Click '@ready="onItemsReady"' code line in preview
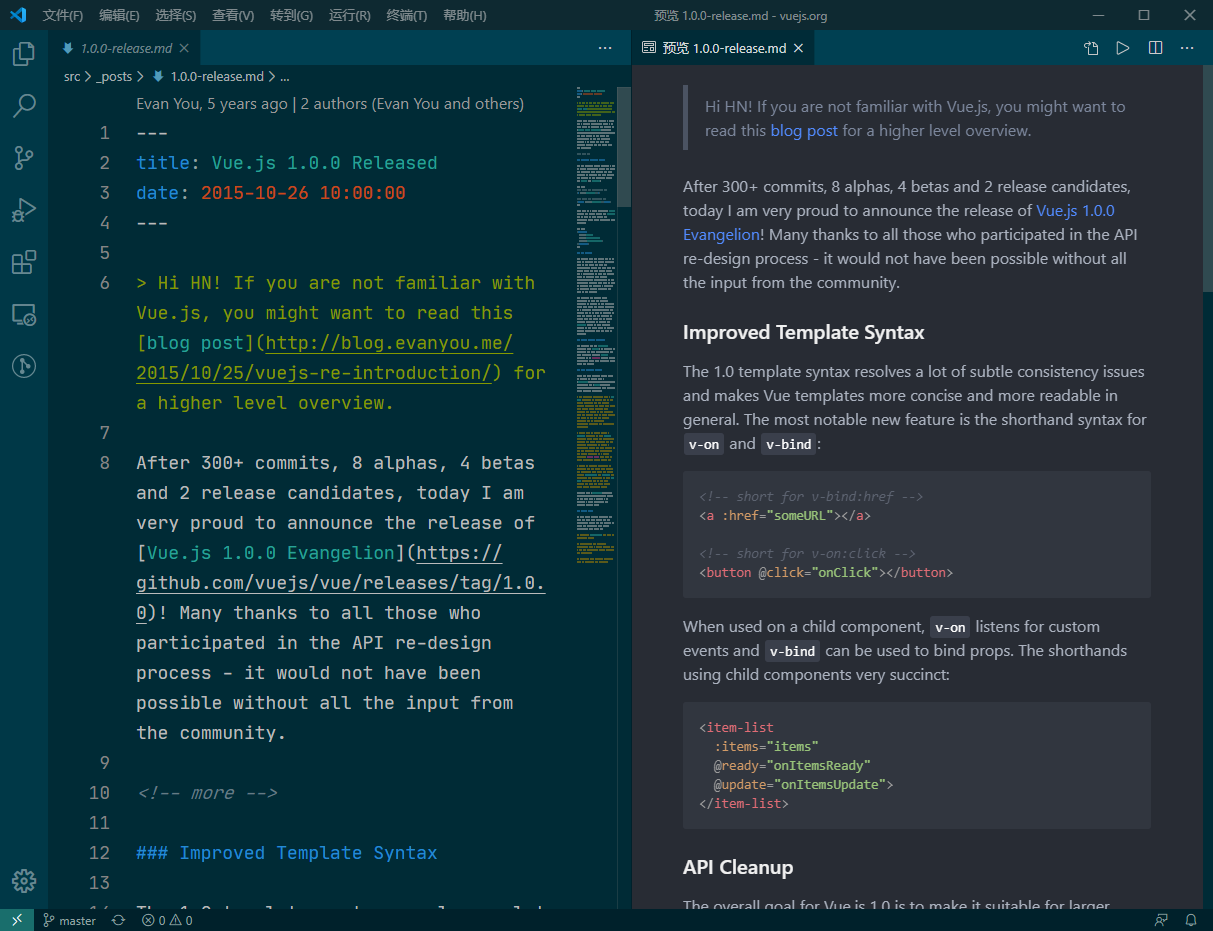This screenshot has height=931, width=1213. tap(792, 765)
